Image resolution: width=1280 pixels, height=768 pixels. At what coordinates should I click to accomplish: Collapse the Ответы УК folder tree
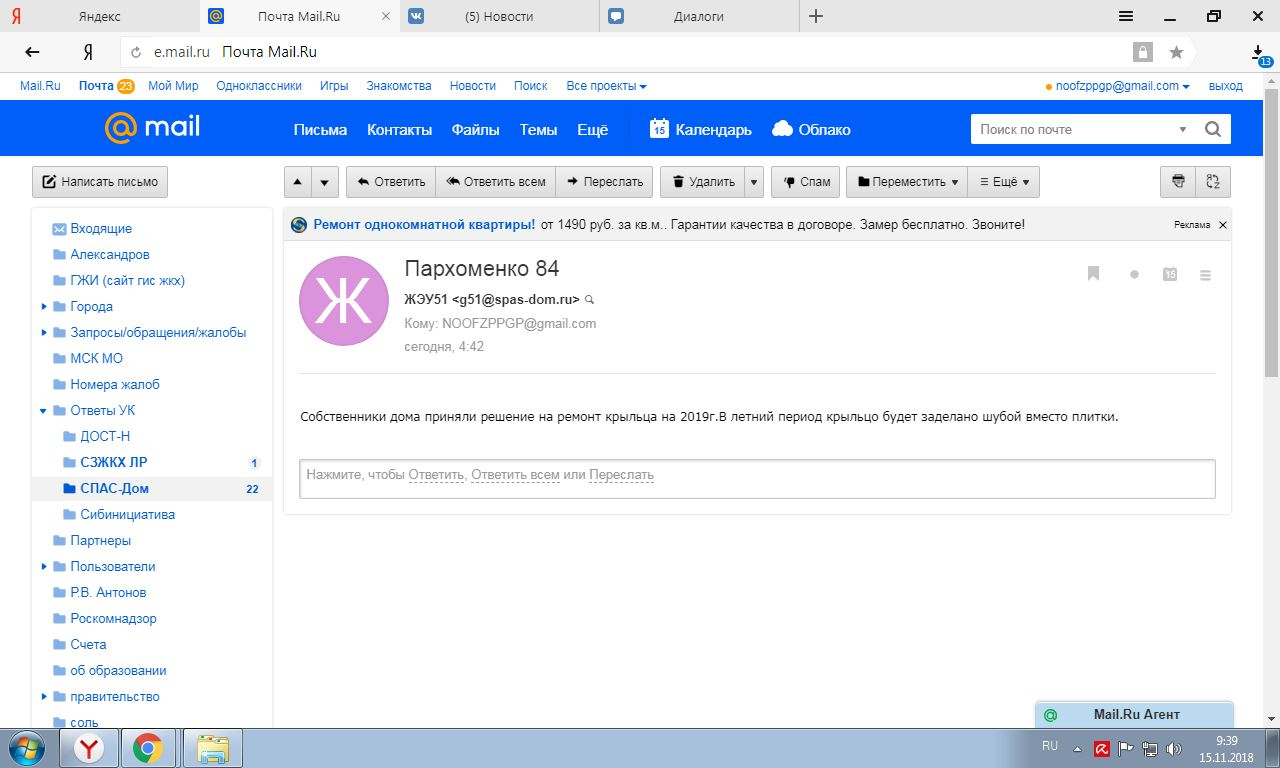44,411
